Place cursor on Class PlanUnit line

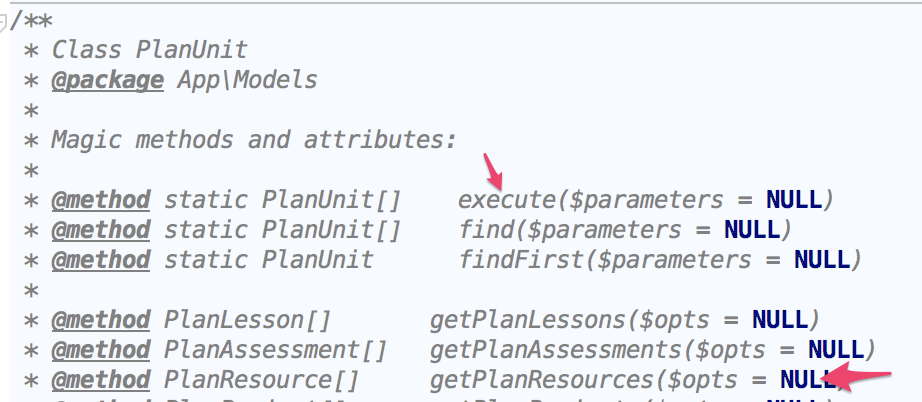point(149,49)
